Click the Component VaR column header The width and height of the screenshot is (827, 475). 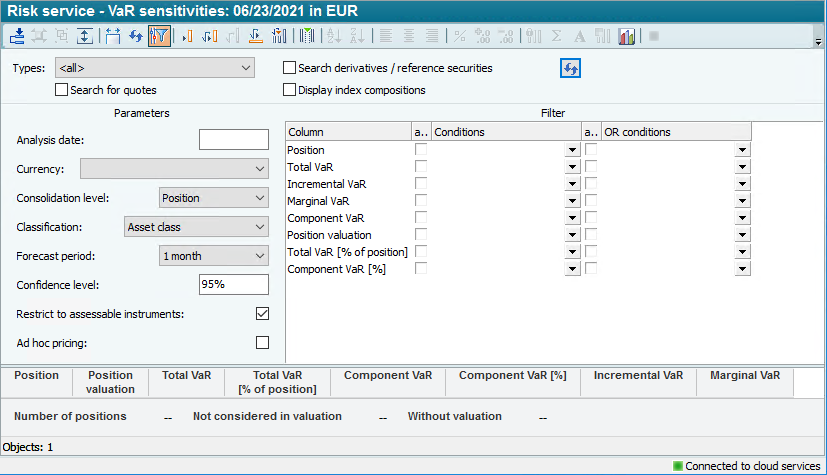(388, 376)
